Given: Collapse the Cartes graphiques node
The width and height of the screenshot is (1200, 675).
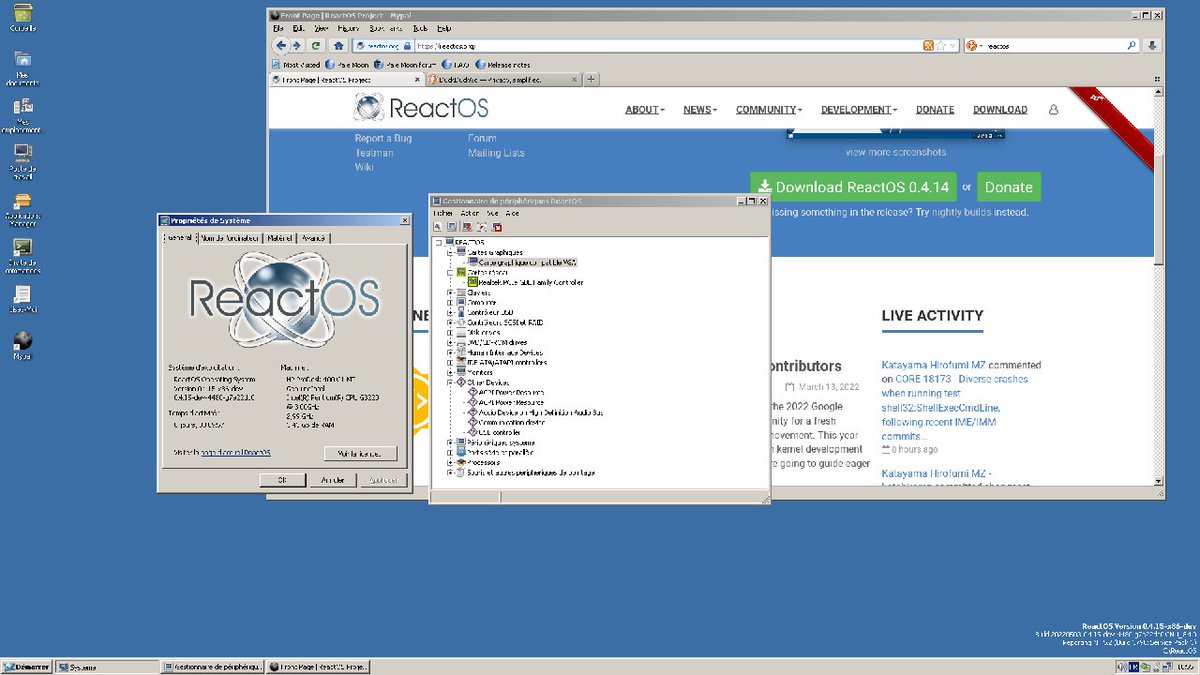Looking at the screenshot, I should (451, 252).
